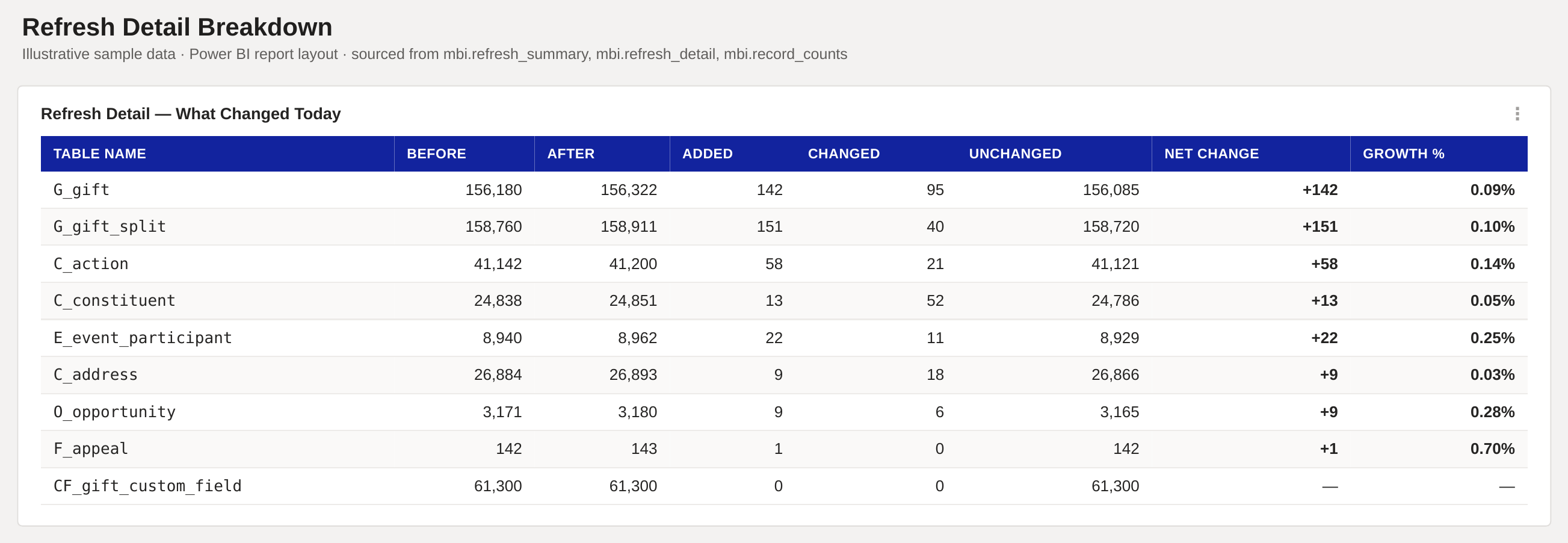Click the 0.14% growth value
The width and height of the screenshot is (1568, 543).
coord(1493,264)
